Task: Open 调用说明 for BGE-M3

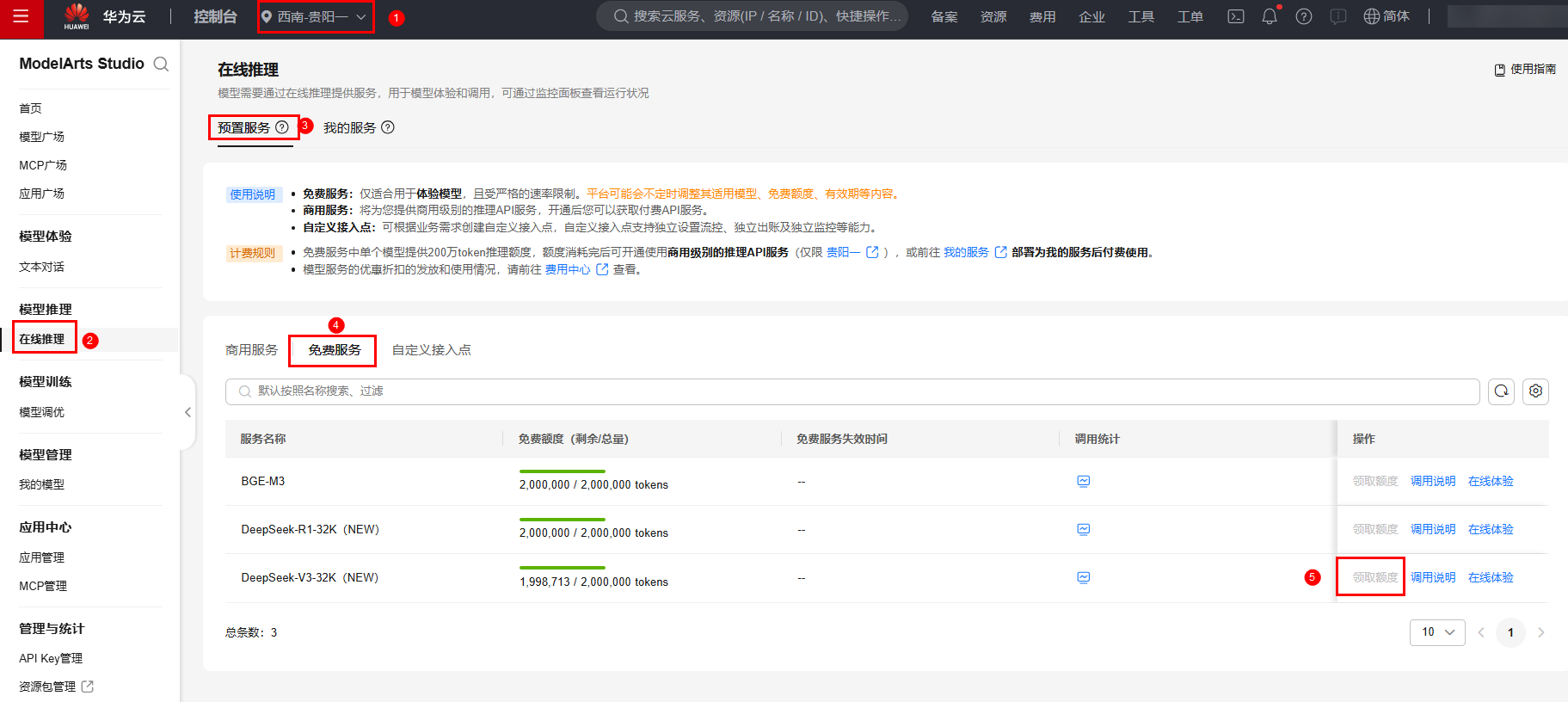Action: click(x=1433, y=481)
